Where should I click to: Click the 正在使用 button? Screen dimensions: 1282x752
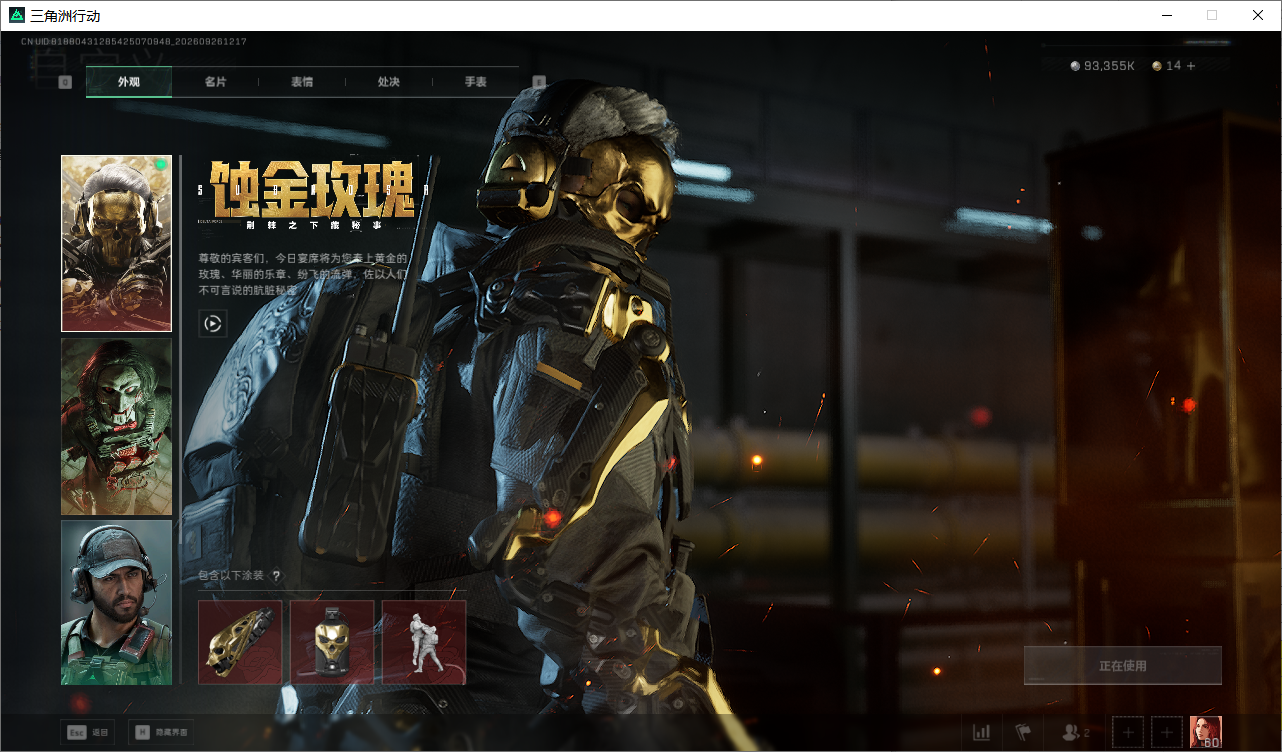coord(1123,666)
